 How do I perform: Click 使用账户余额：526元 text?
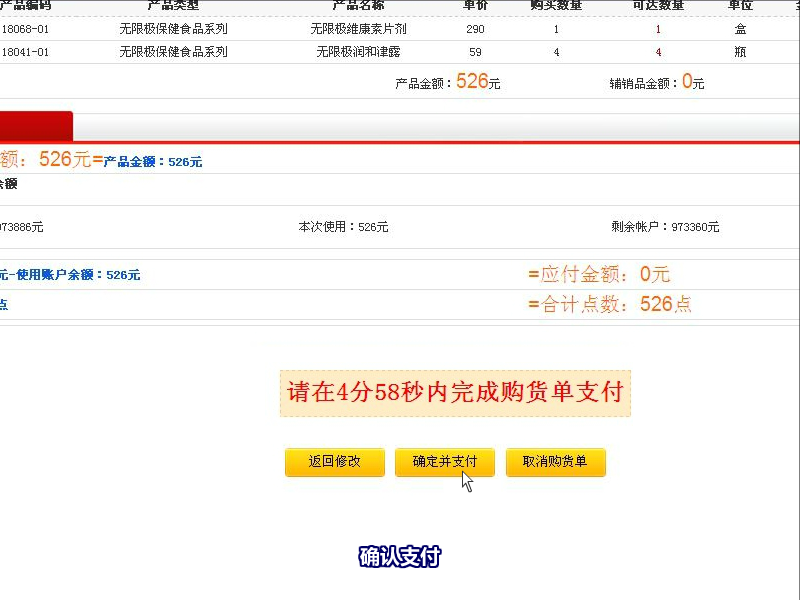click(78, 275)
